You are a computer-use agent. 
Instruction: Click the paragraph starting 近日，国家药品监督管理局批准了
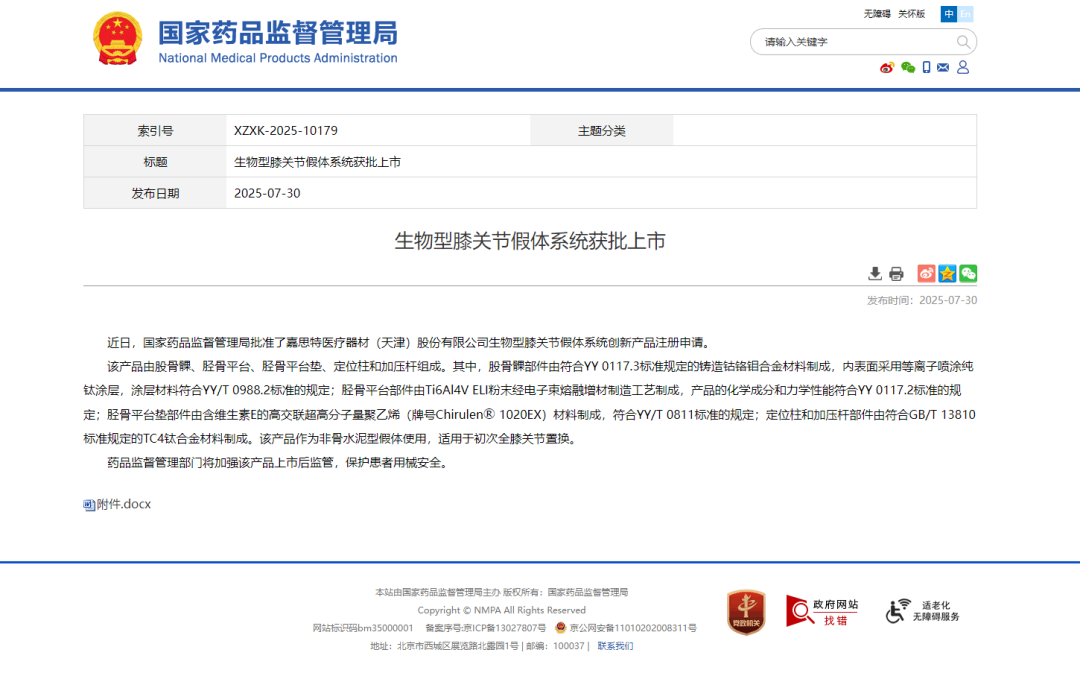click(410, 342)
